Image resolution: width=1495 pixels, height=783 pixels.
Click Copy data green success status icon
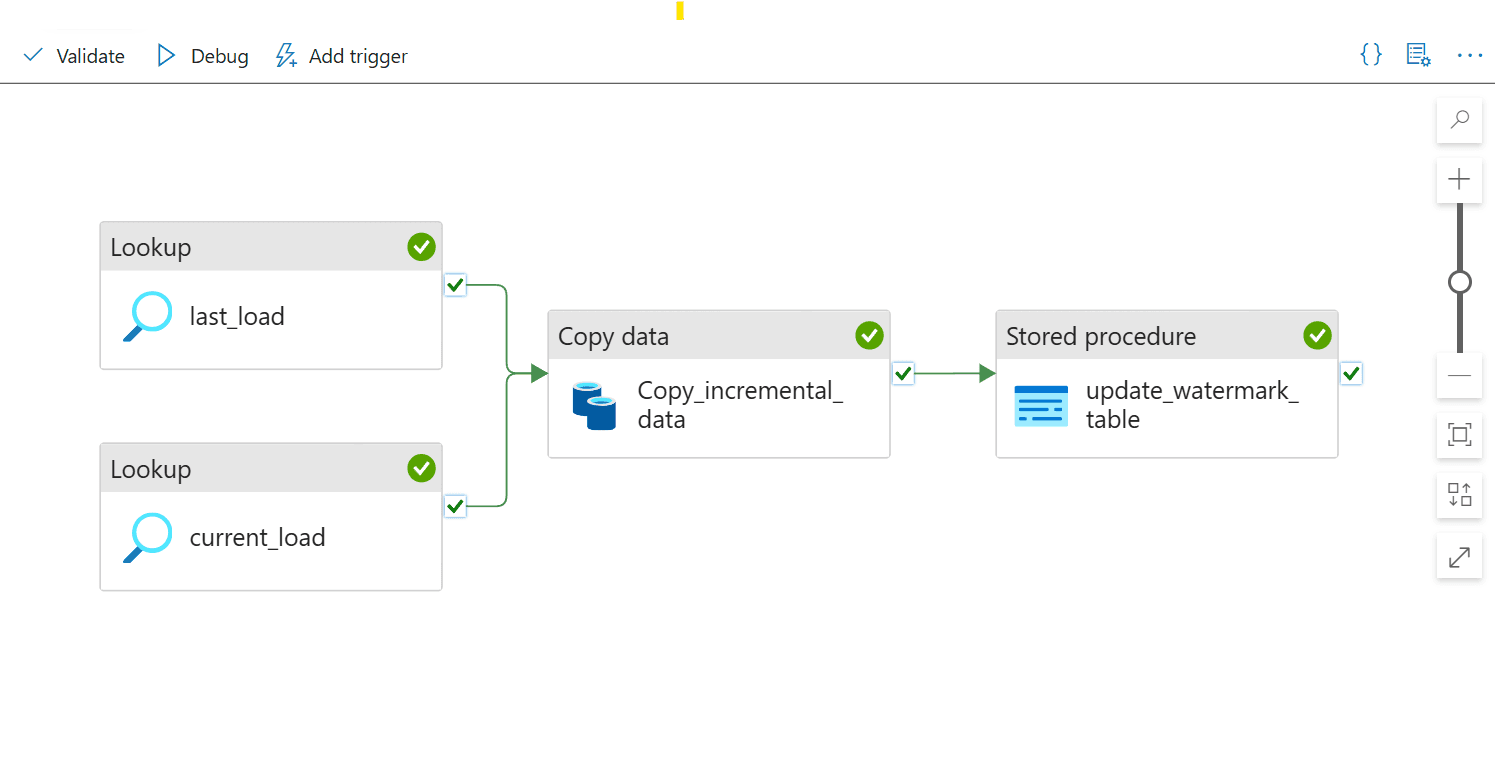(869, 335)
